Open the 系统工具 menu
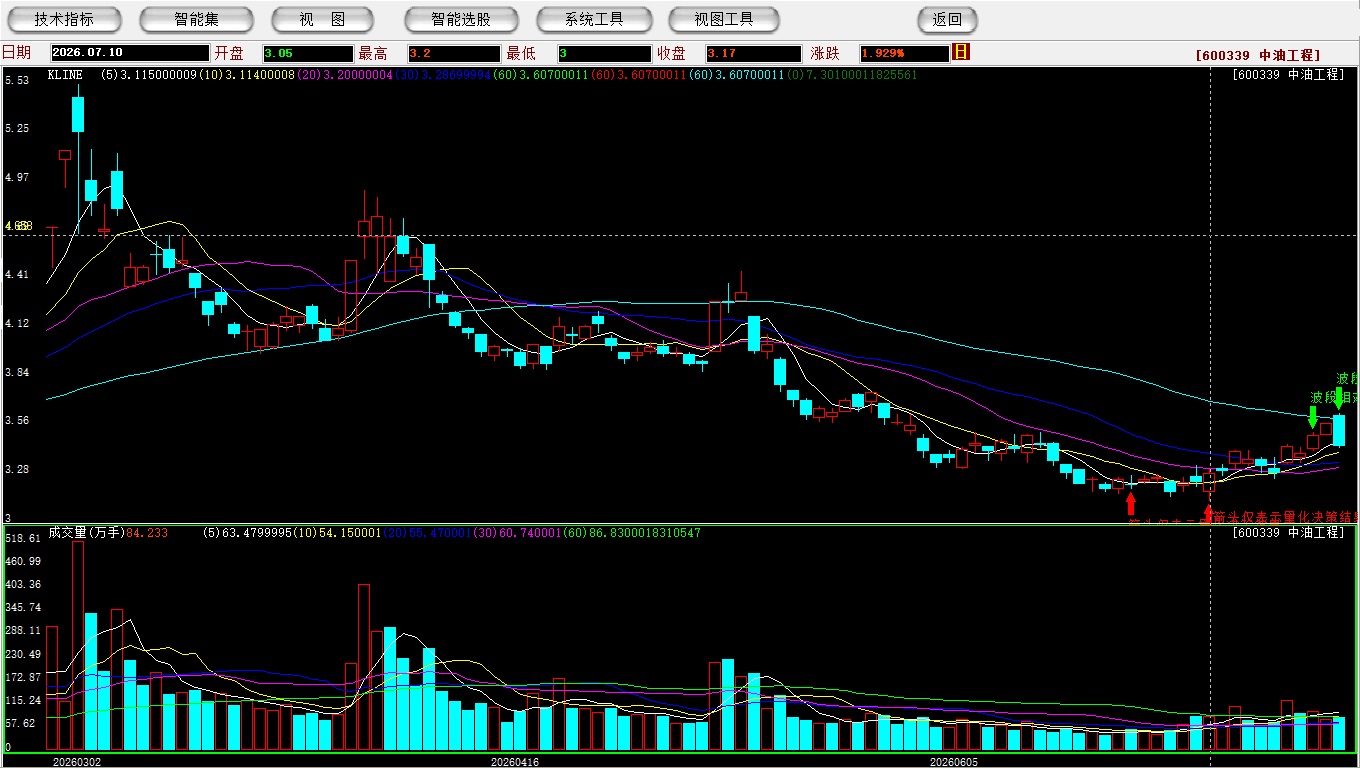The height and width of the screenshot is (768, 1360). pyautogui.click(x=594, y=19)
